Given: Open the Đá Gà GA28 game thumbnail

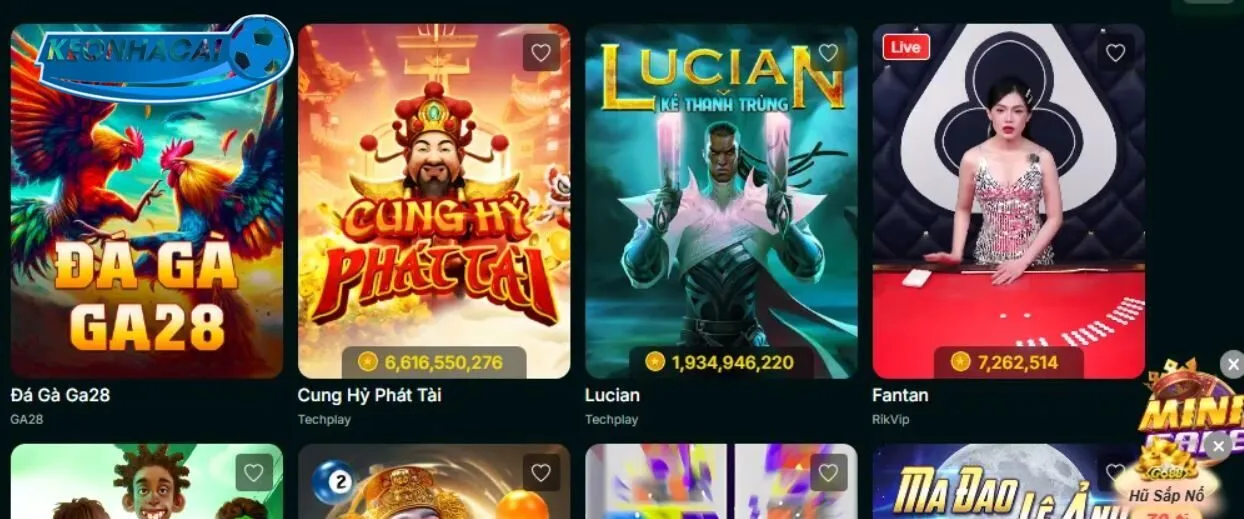Looking at the screenshot, I should coord(147,201).
